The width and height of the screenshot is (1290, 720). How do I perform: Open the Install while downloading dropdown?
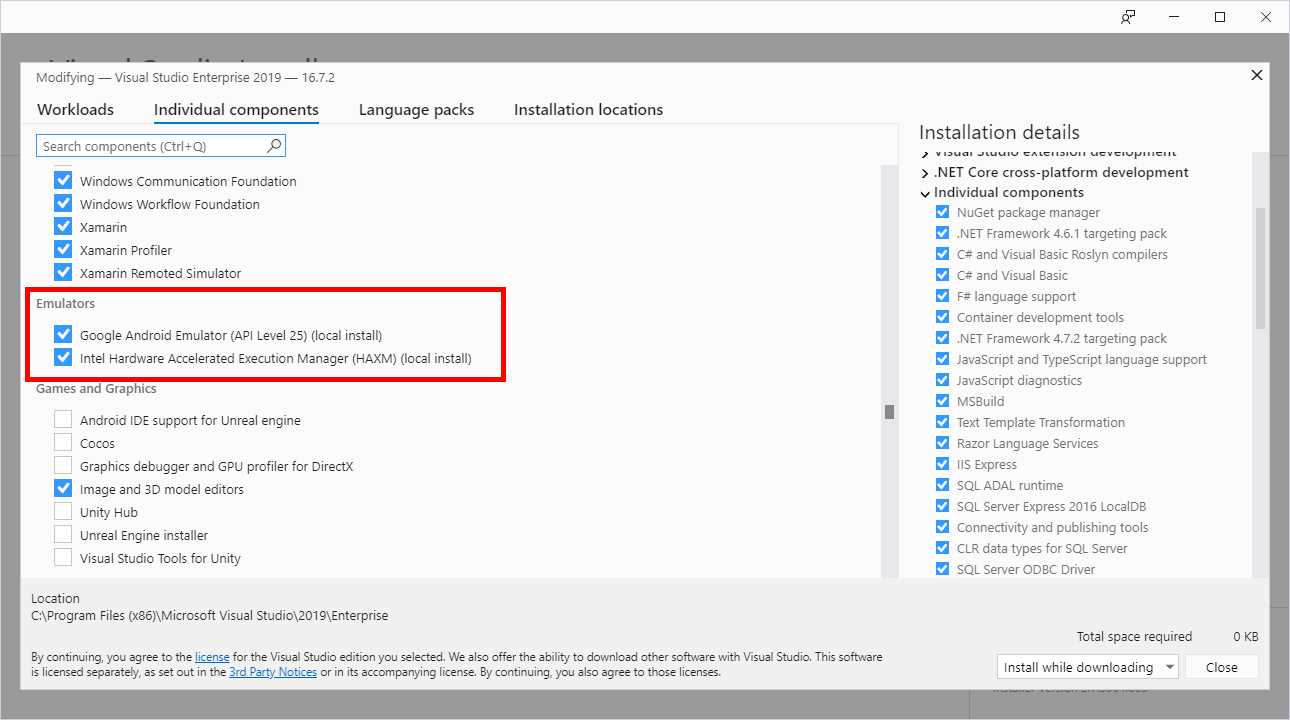(1170, 666)
